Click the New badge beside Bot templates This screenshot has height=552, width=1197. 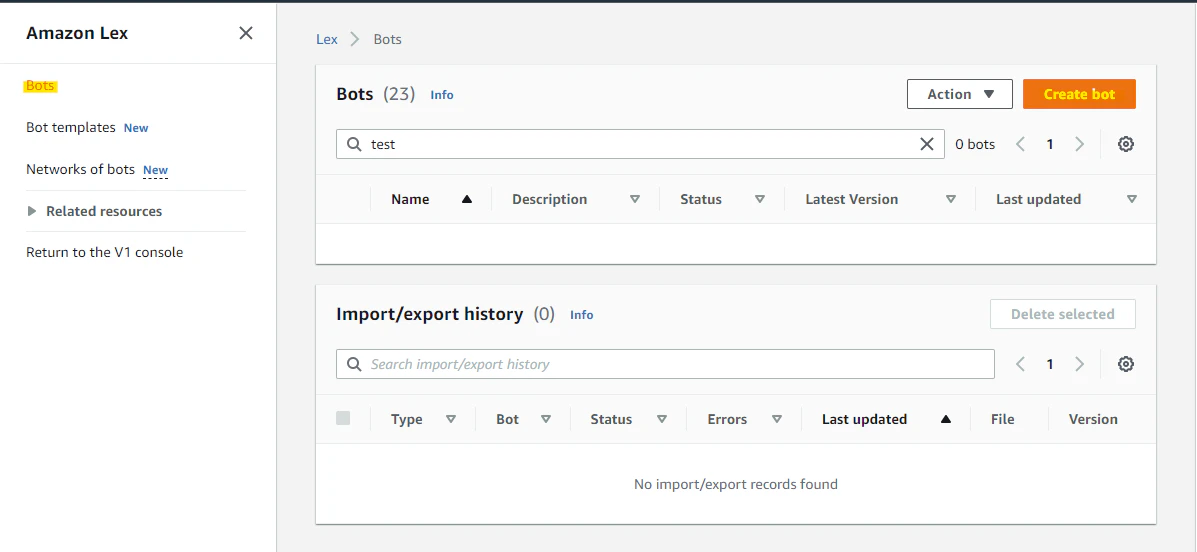tap(136, 128)
